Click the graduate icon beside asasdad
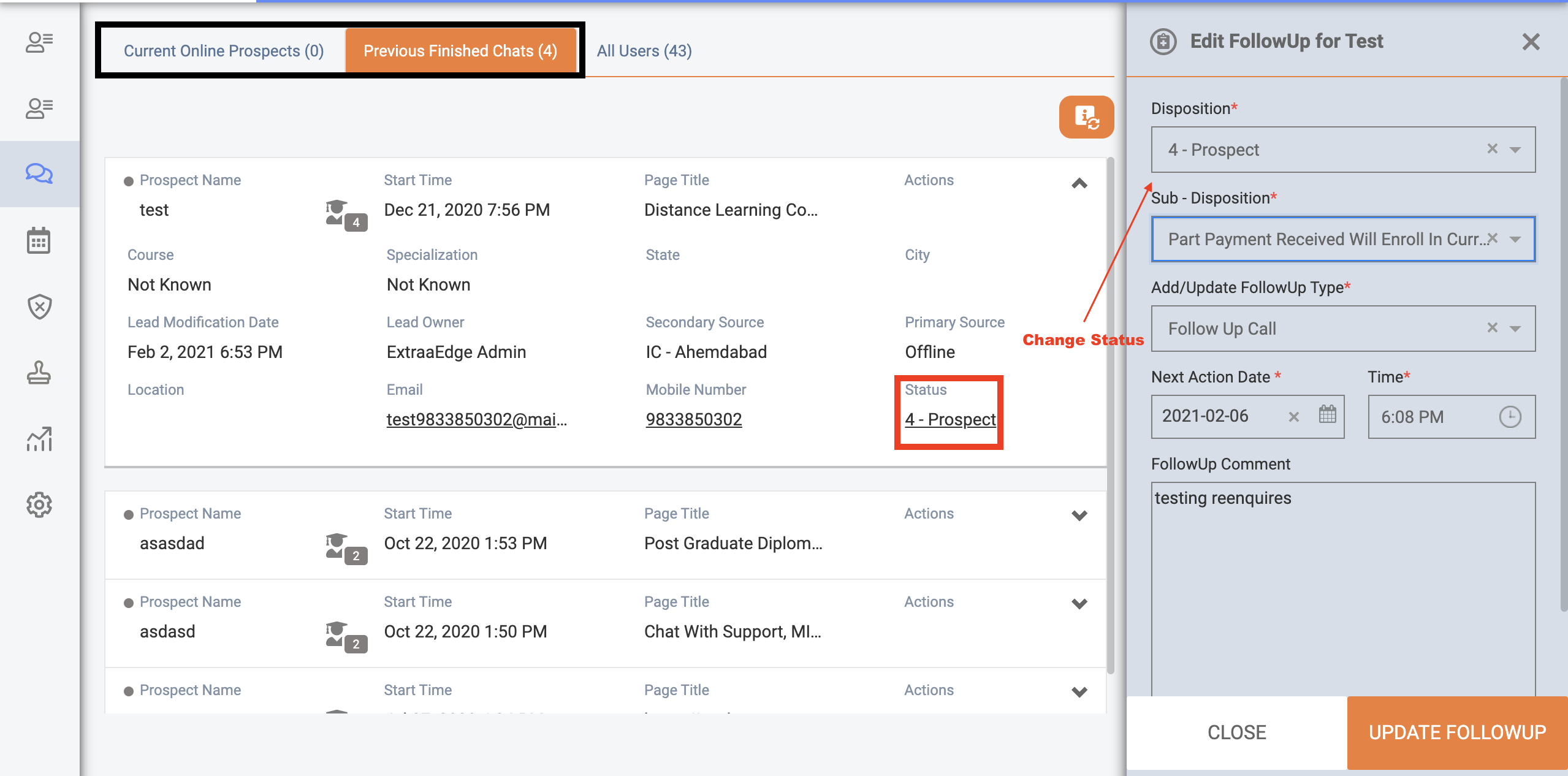Viewport: 1568px width, 776px height. tap(346, 549)
